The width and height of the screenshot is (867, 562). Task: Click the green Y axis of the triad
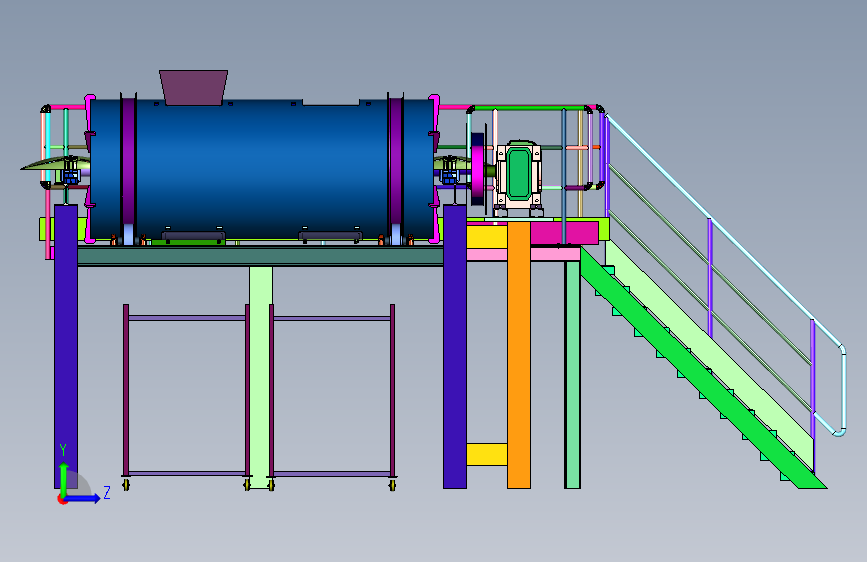(64, 479)
